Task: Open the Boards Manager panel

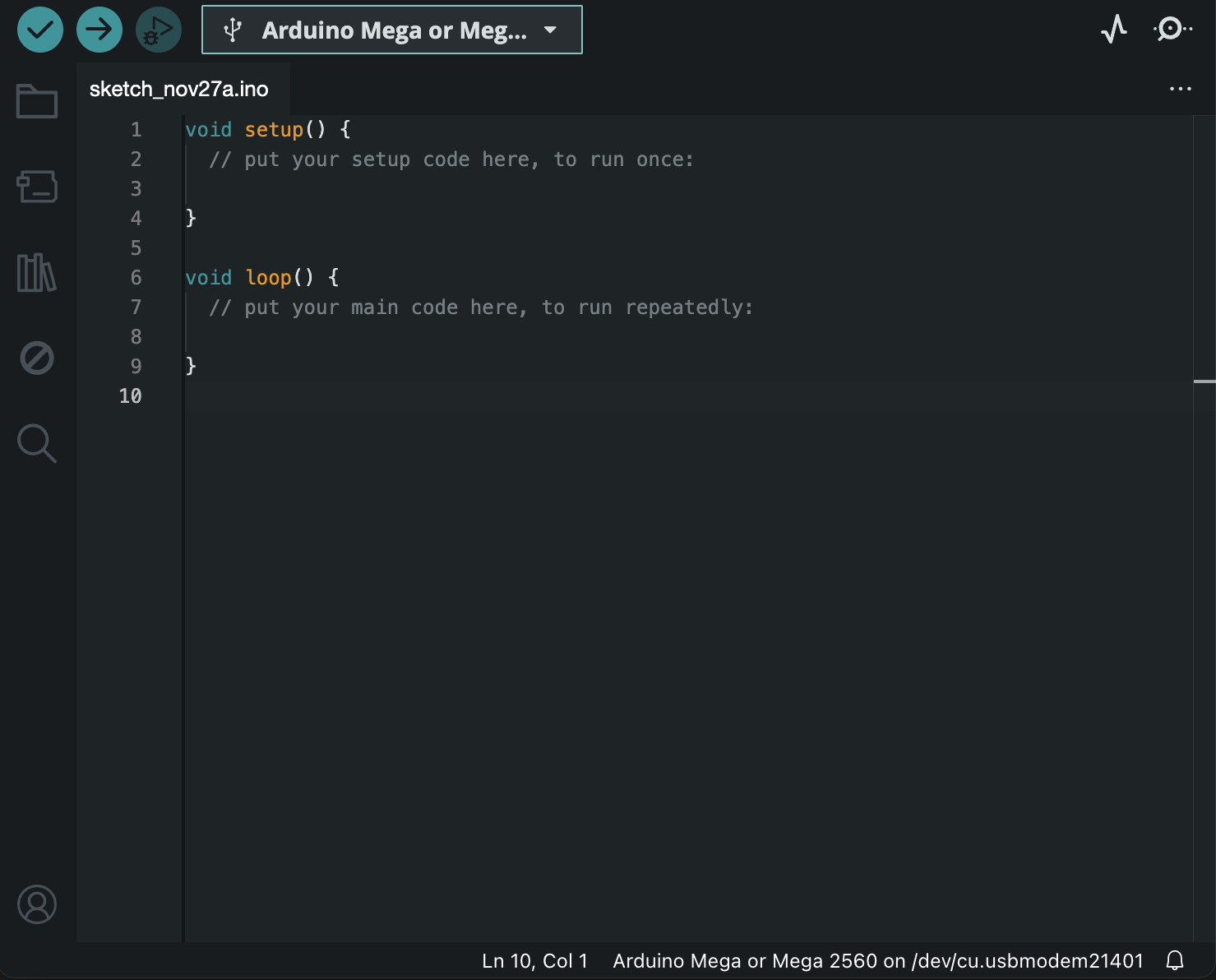Action: click(x=37, y=187)
